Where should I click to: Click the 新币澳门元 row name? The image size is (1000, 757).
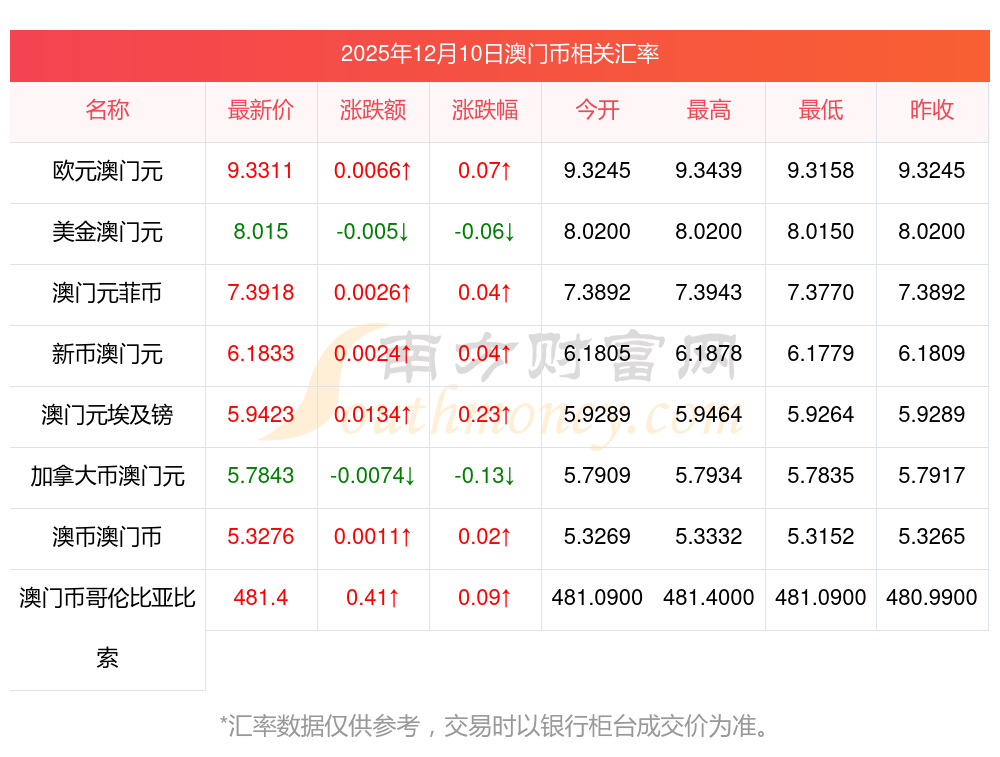(x=107, y=353)
